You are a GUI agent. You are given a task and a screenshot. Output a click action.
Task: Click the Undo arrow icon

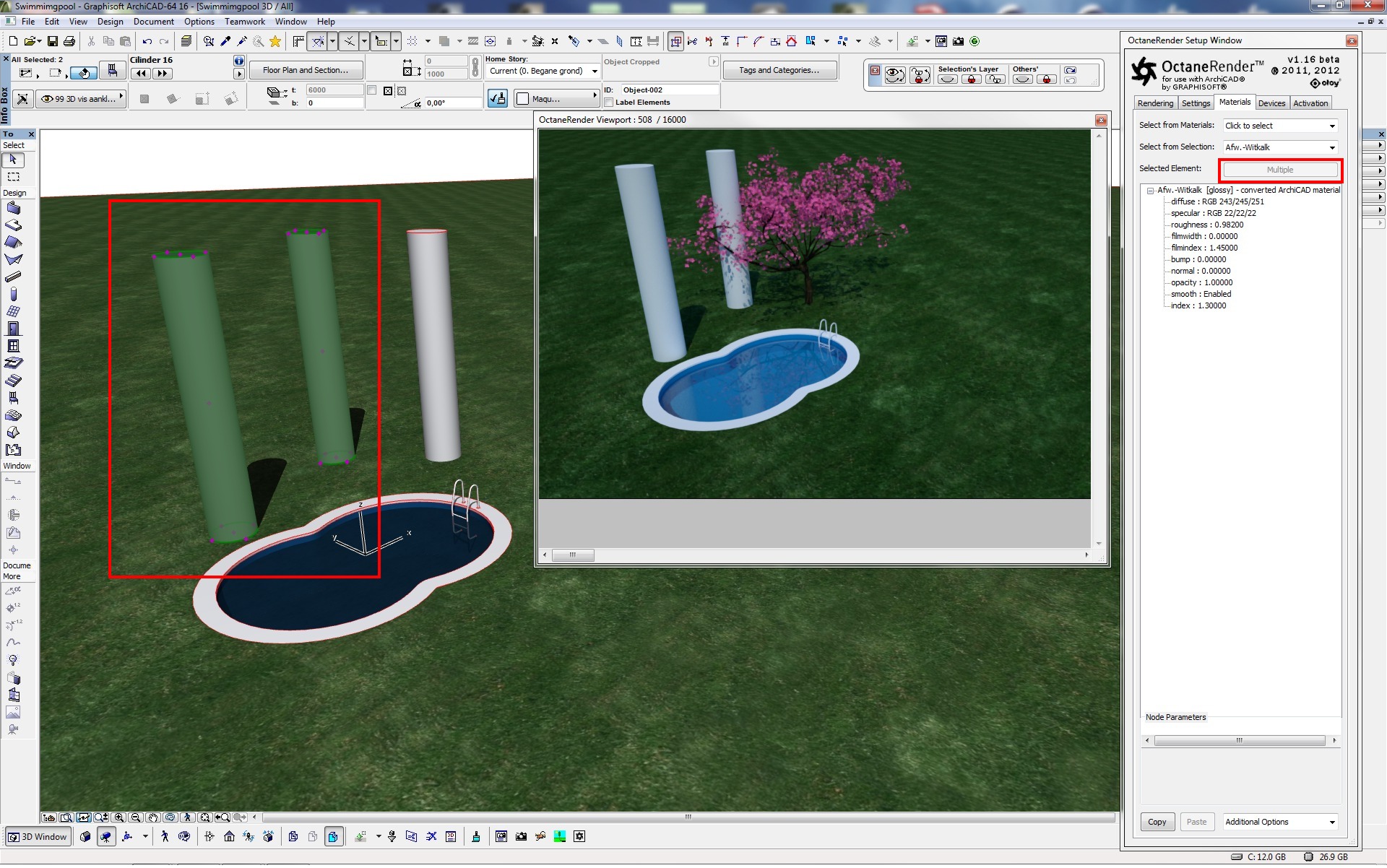pos(147,41)
